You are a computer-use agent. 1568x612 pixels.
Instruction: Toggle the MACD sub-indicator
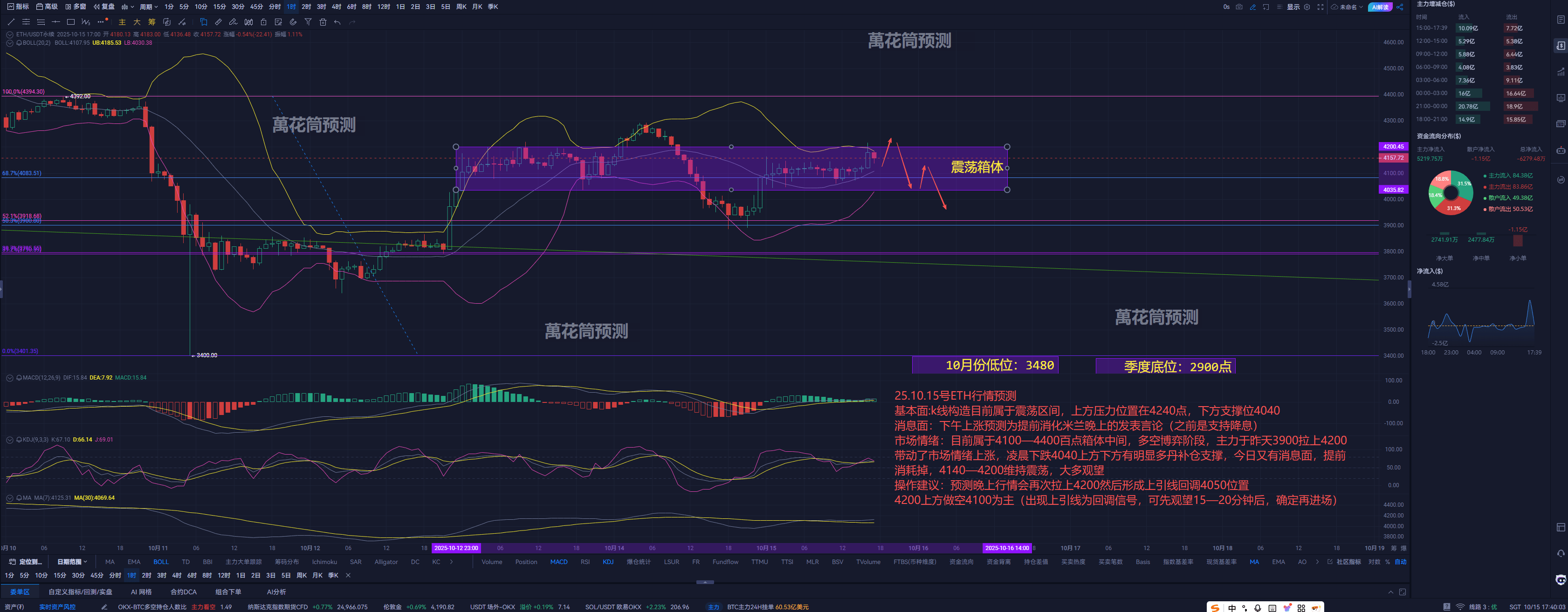tap(558, 562)
